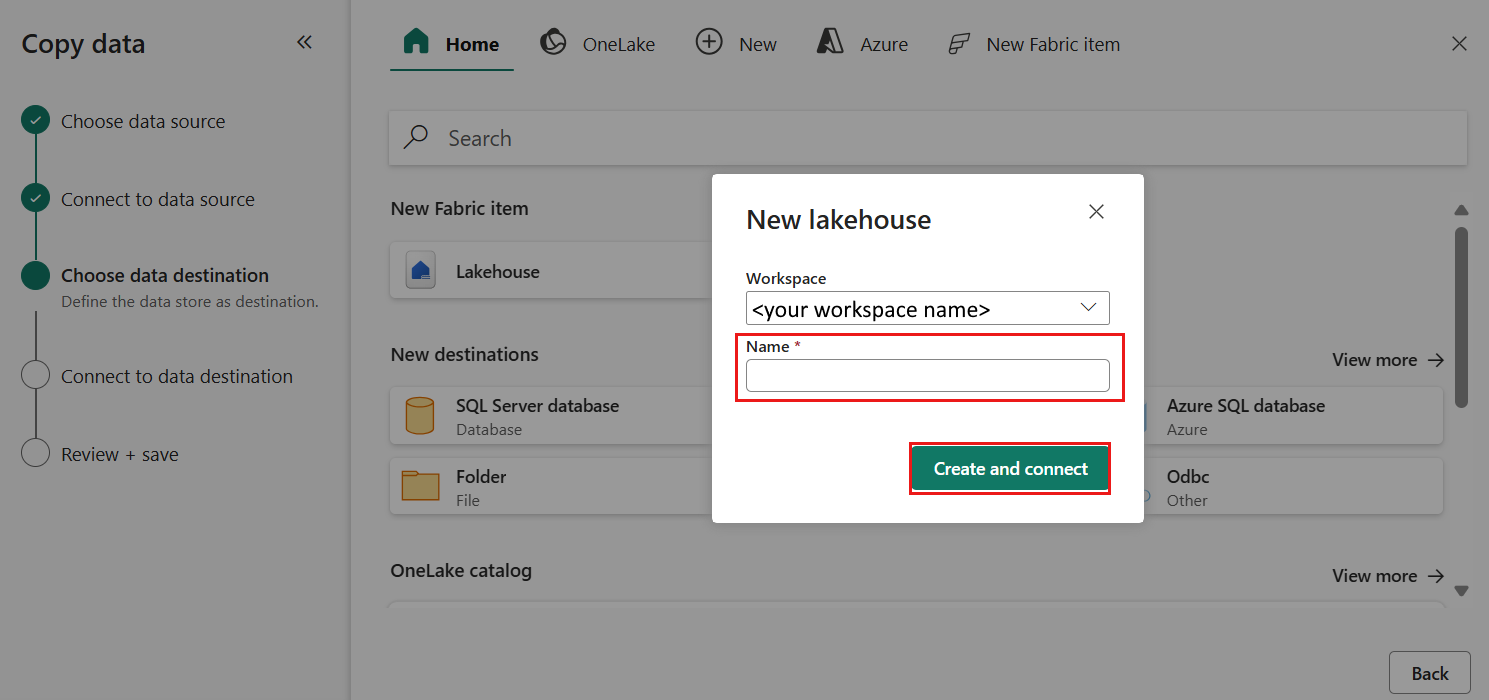Open the New Fabric item tab

click(x=1033, y=44)
